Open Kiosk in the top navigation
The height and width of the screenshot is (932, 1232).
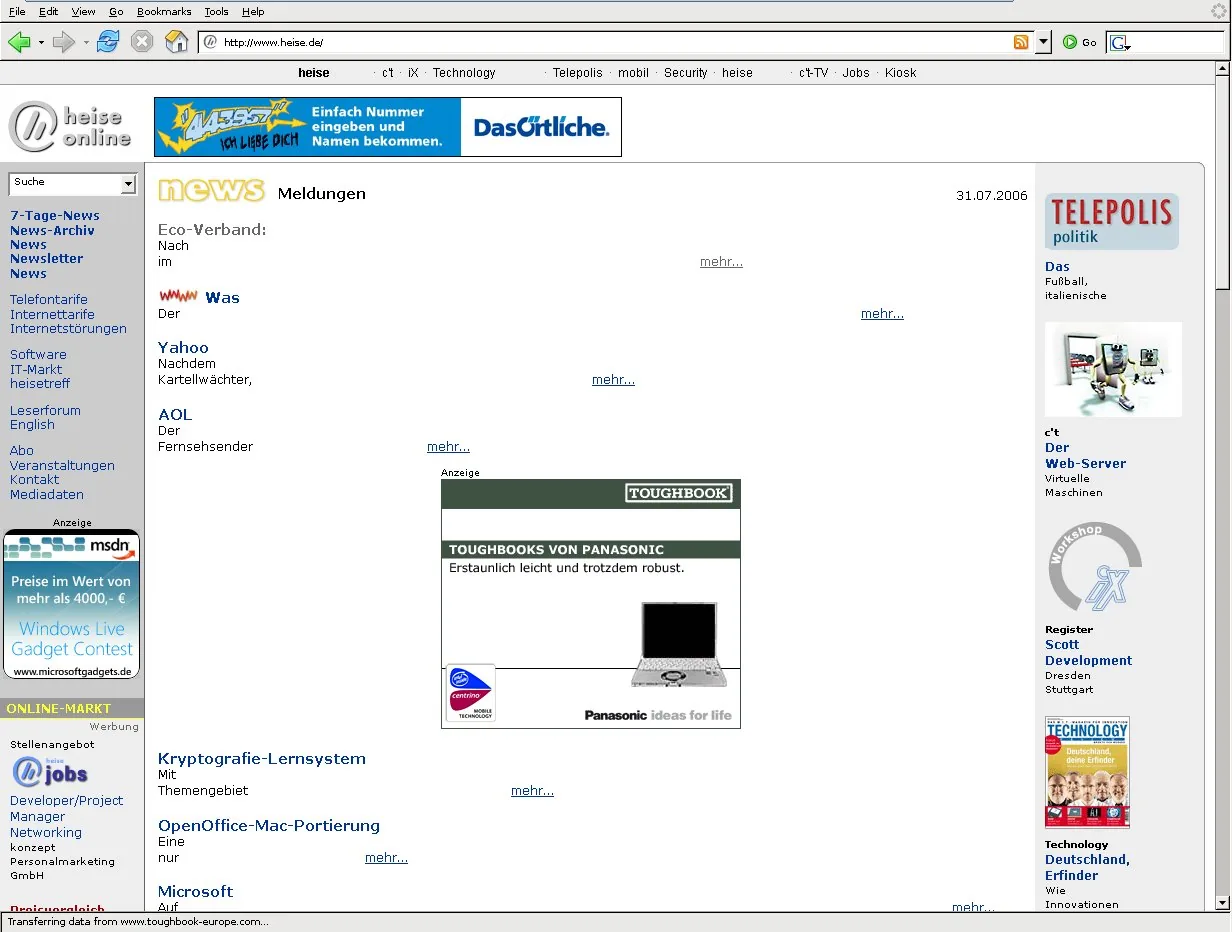coord(900,73)
